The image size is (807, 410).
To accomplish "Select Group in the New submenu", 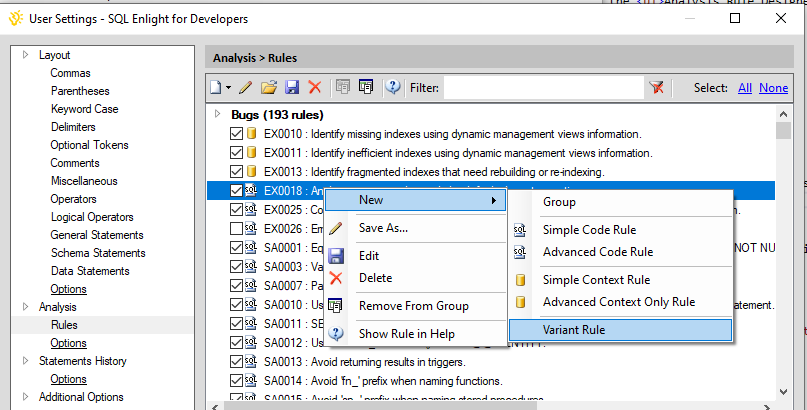I will tap(621, 202).
